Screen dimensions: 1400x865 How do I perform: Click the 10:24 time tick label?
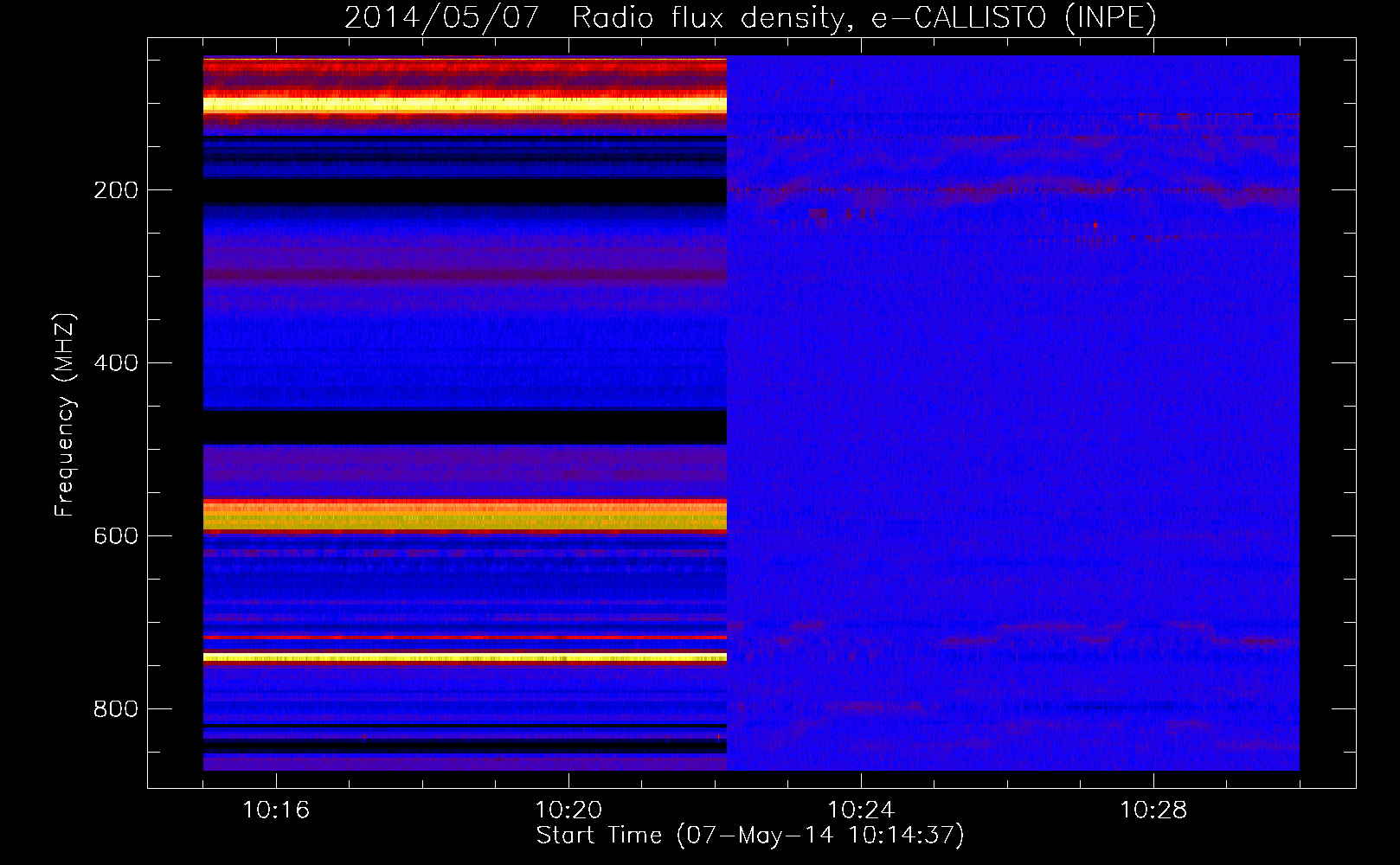pos(861,811)
